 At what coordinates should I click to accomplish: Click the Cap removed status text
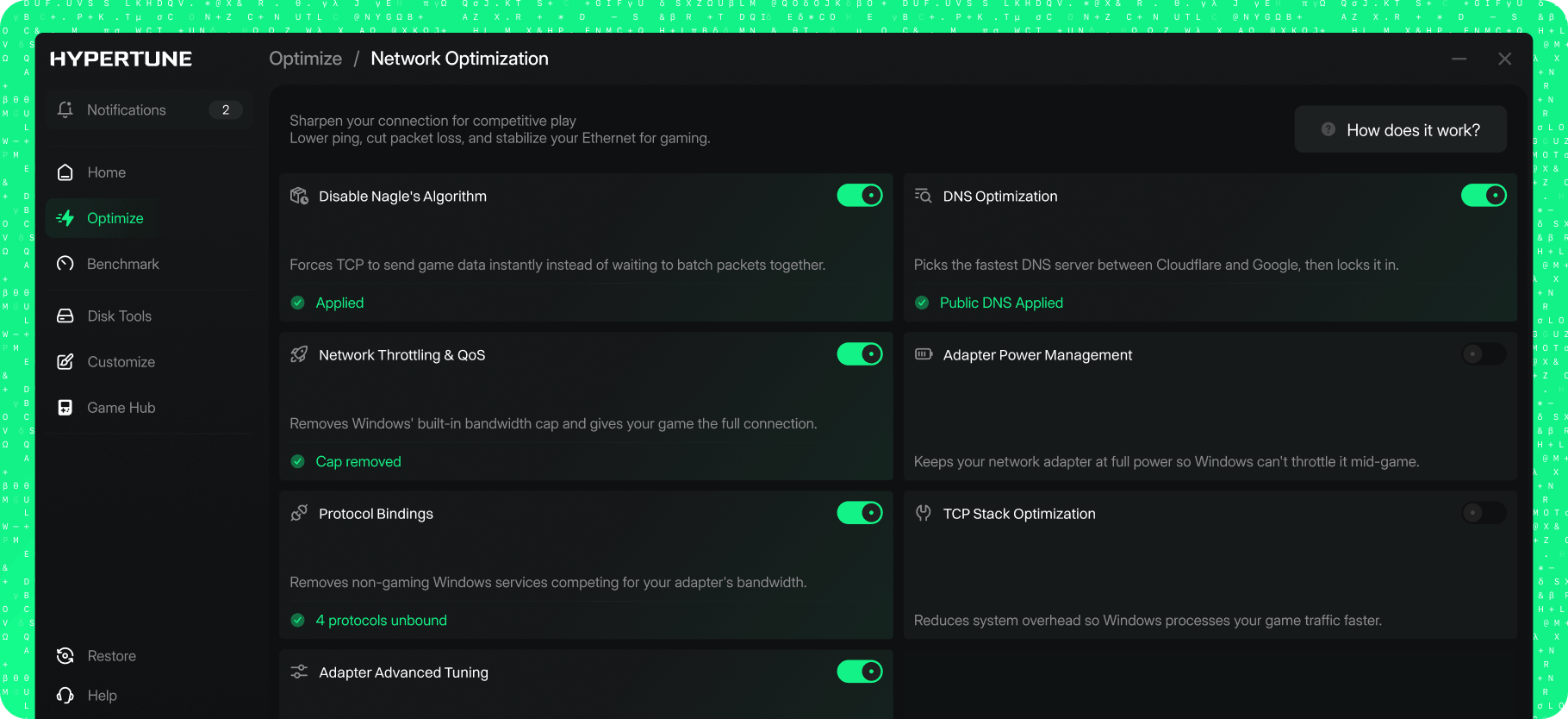point(358,461)
